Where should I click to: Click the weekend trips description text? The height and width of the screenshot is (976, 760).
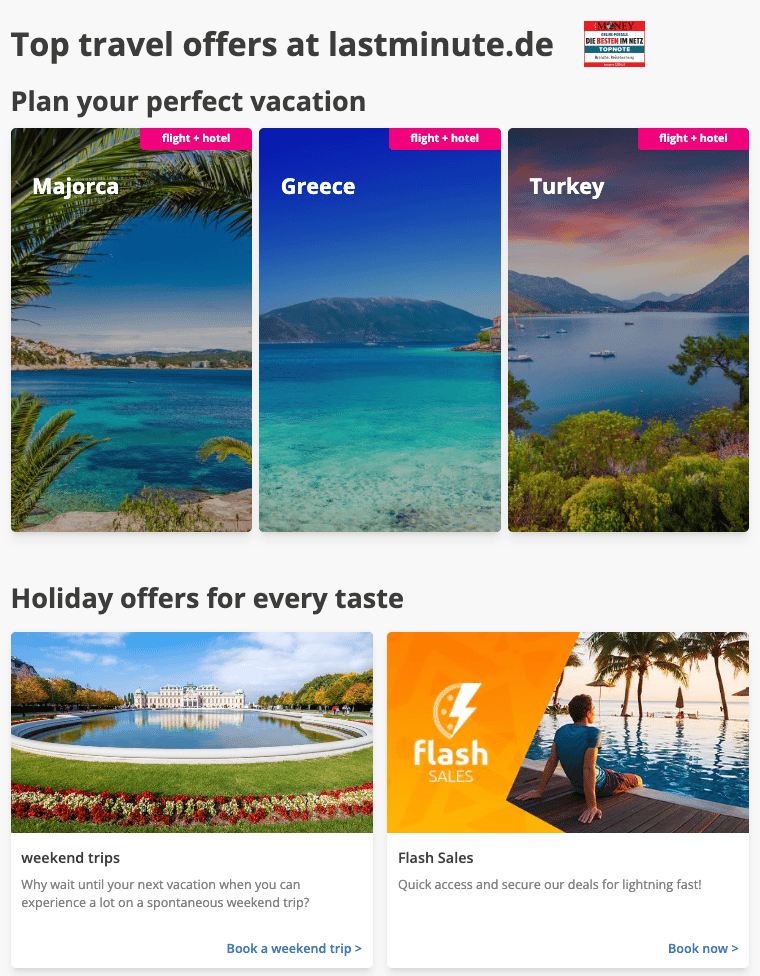point(165,893)
